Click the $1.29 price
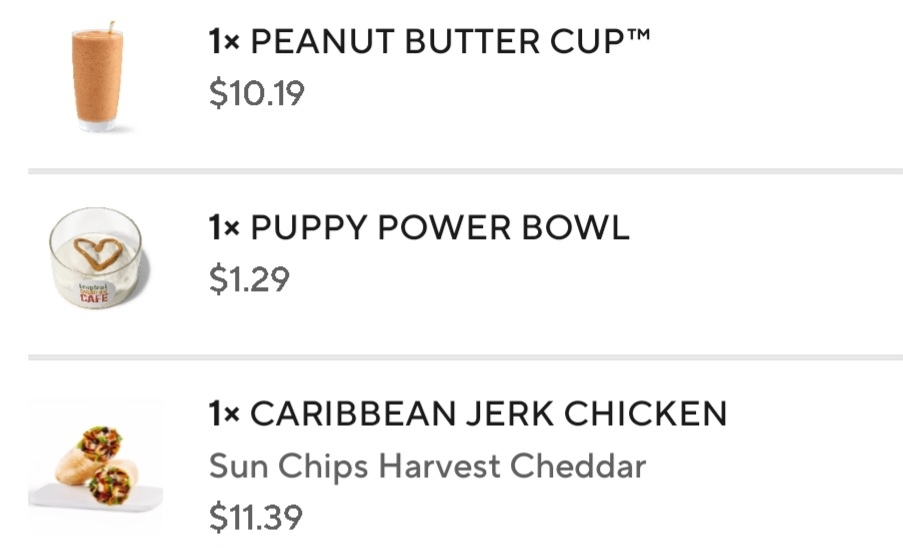Image resolution: width=903 pixels, height=548 pixels. [249, 280]
